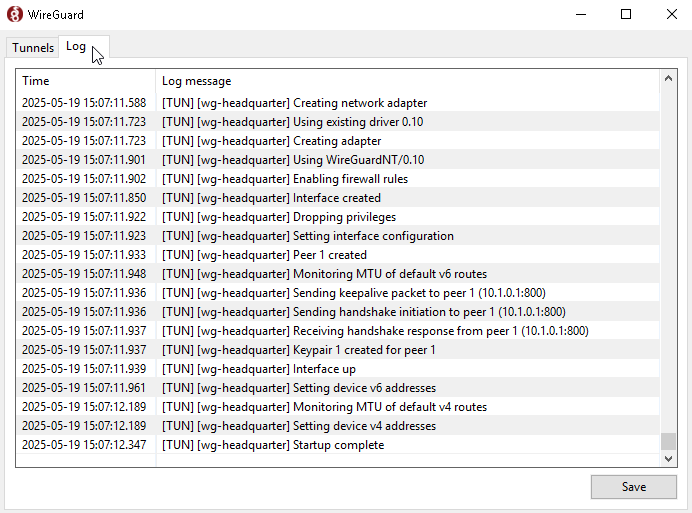
Task: Select 'Monitoring MTU of default v6 routes' row
Action: (338, 274)
